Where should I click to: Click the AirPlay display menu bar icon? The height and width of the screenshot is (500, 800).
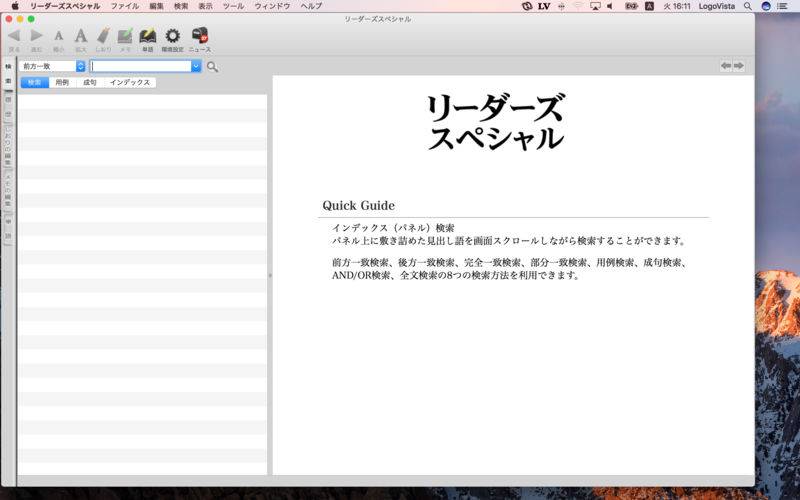(595, 6)
